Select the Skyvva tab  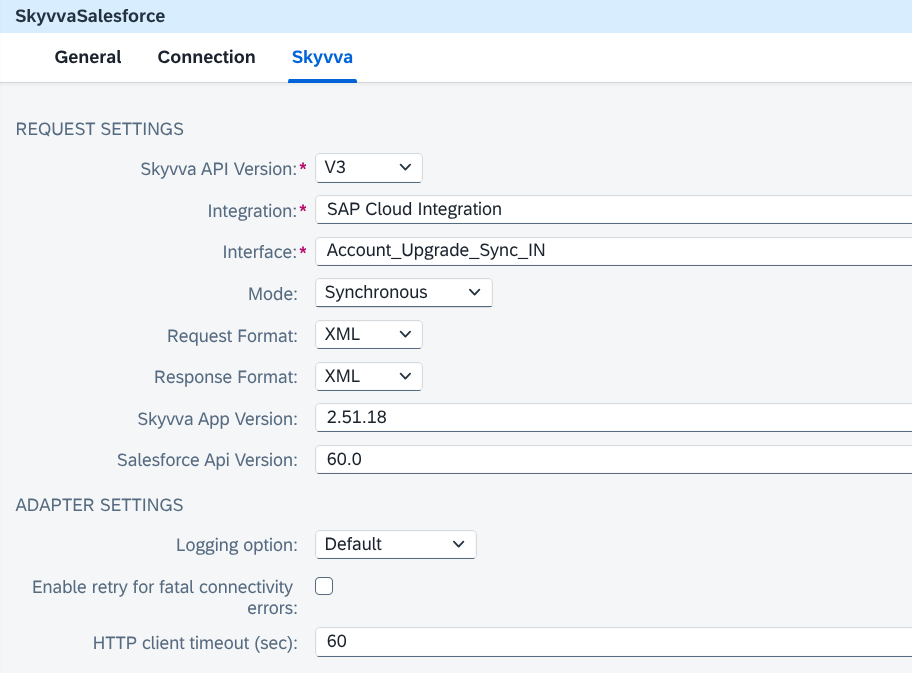pyautogui.click(x=322, y=57)
